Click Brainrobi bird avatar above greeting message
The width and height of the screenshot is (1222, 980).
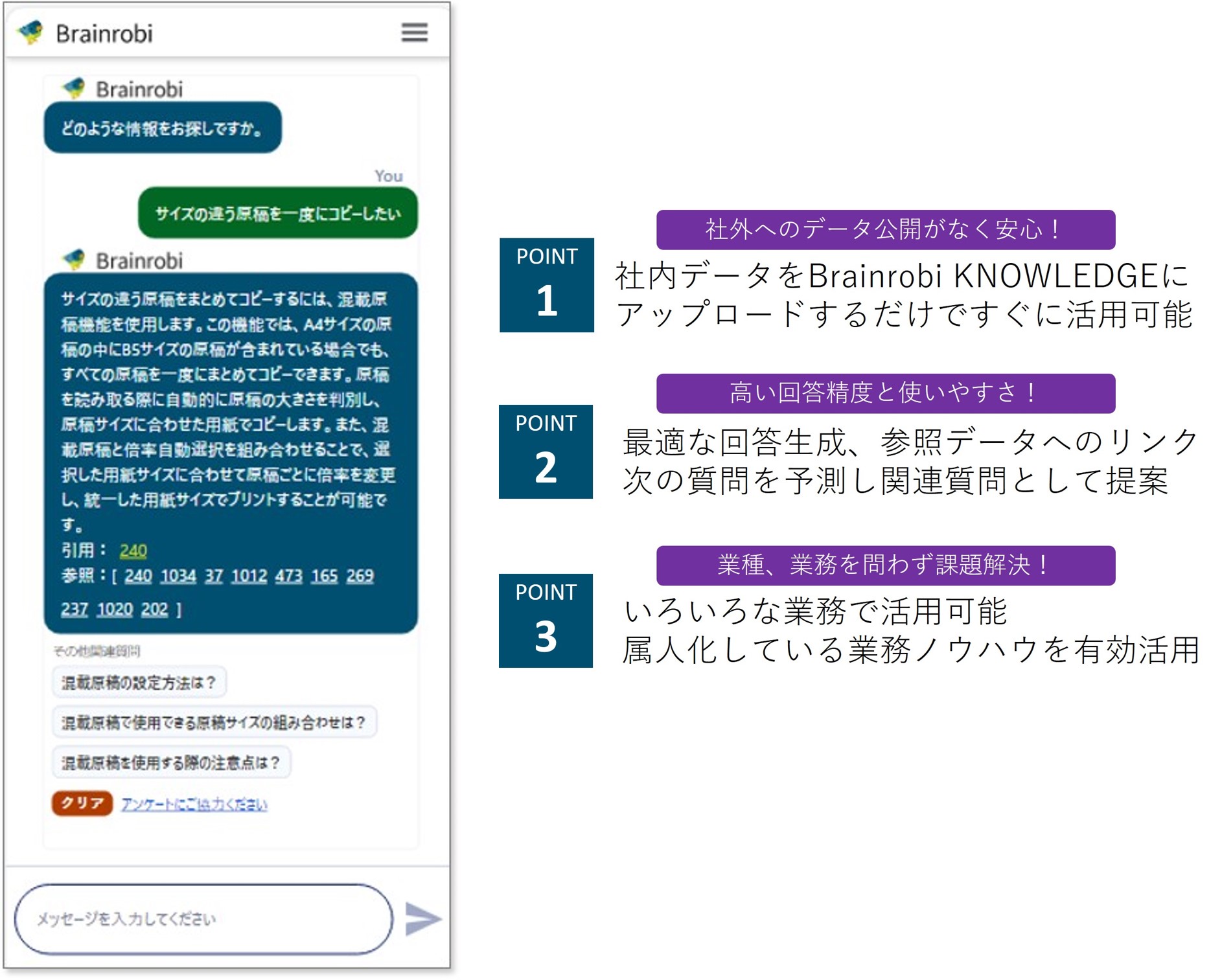click(74, 88)
